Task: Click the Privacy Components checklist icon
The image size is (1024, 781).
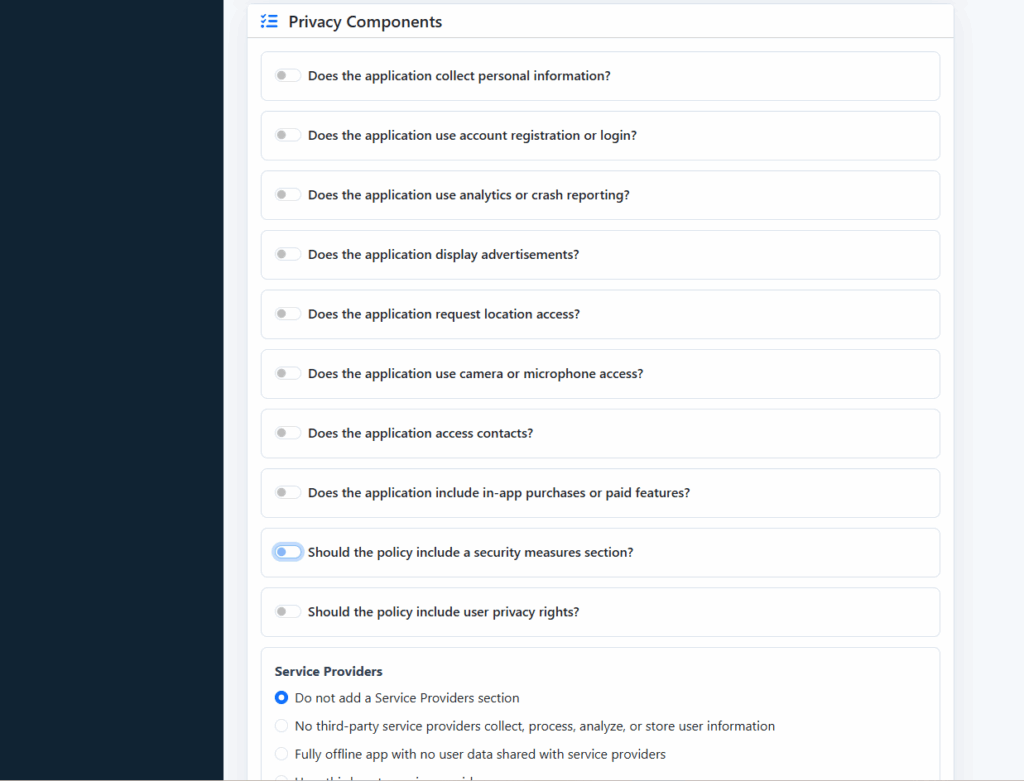Action: tap(269, 22)
